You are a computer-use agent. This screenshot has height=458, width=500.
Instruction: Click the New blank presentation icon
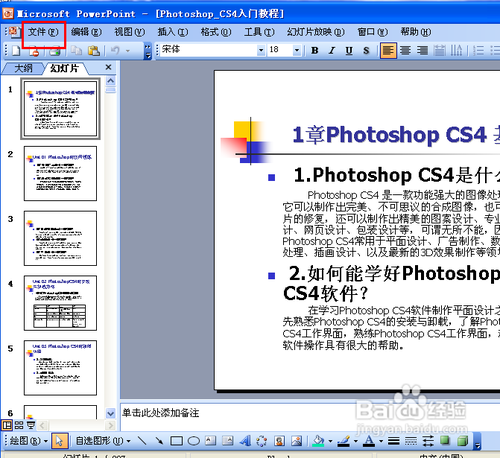[16, 51]
